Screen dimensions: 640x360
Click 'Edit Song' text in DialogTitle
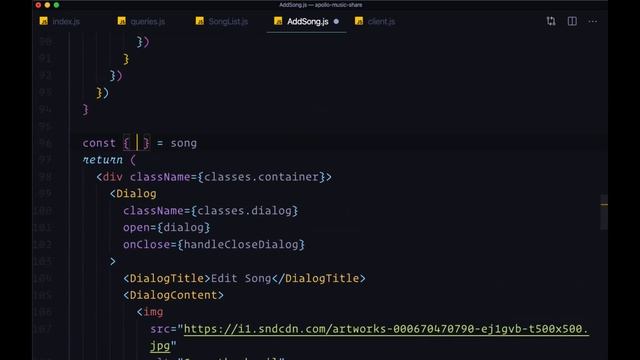tap(241, 278)
